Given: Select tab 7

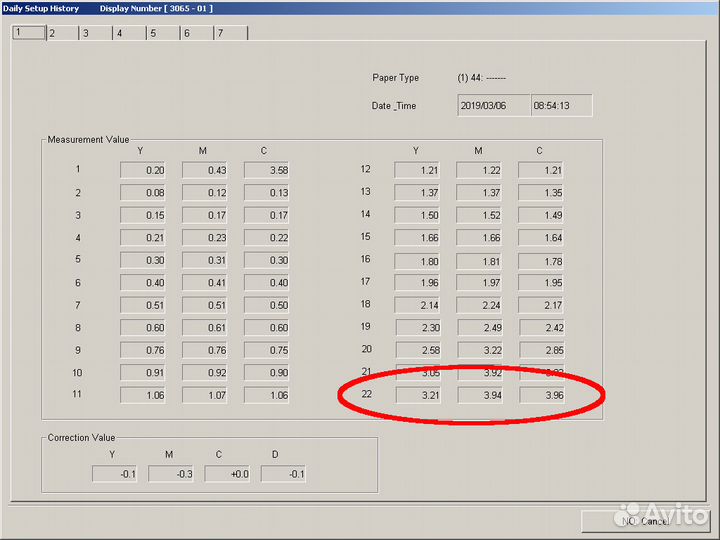Looking at the screenshot, I should [231, 33].
